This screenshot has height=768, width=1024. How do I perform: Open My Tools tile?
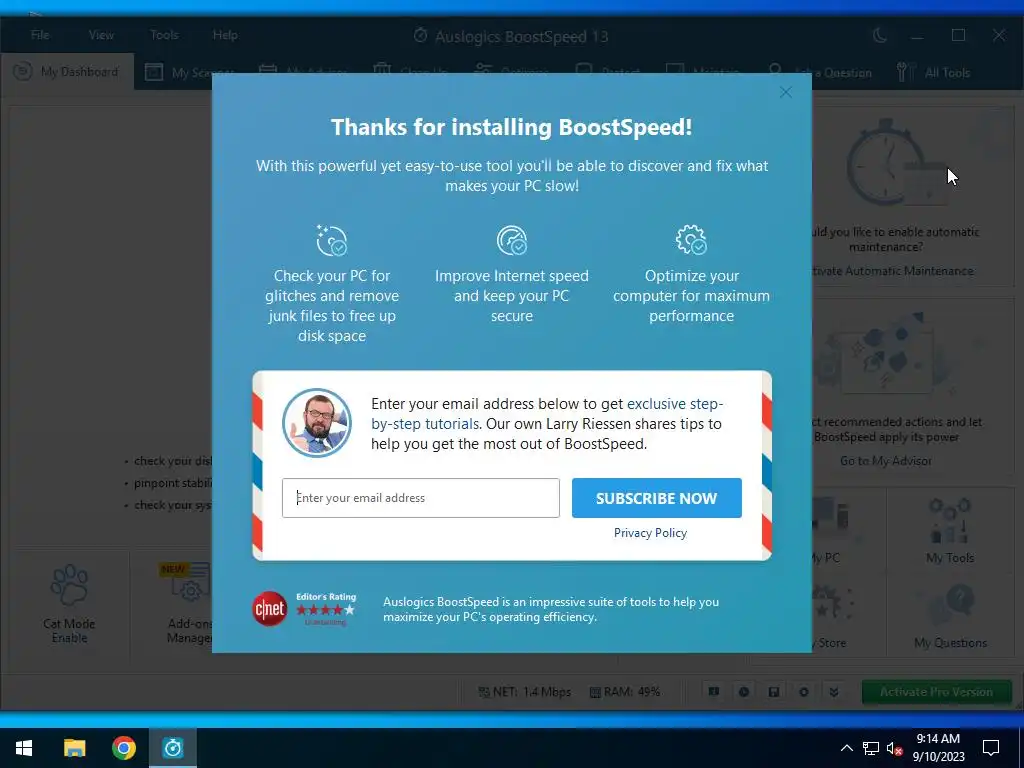950,530
